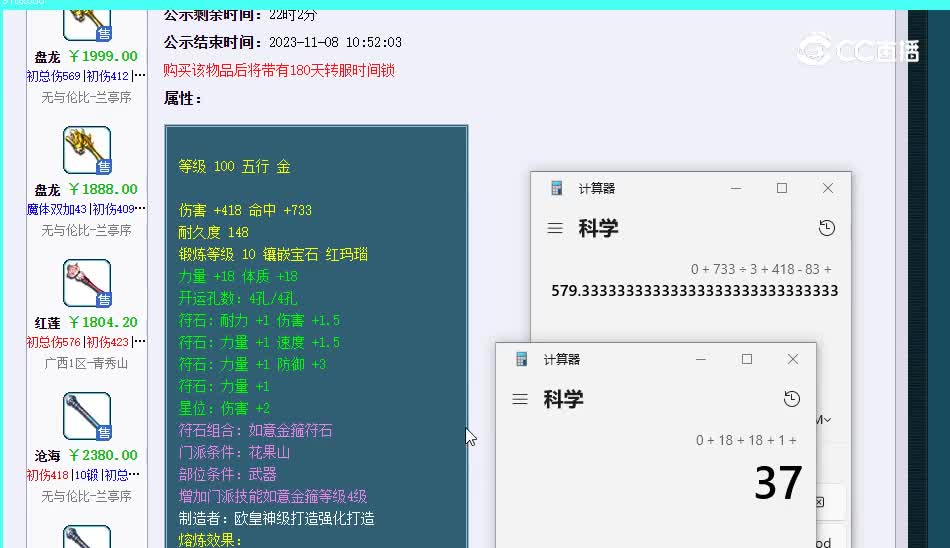Click the red notice about 180天转服时间锁
950x548 pixels.
[x=279, y=70]
